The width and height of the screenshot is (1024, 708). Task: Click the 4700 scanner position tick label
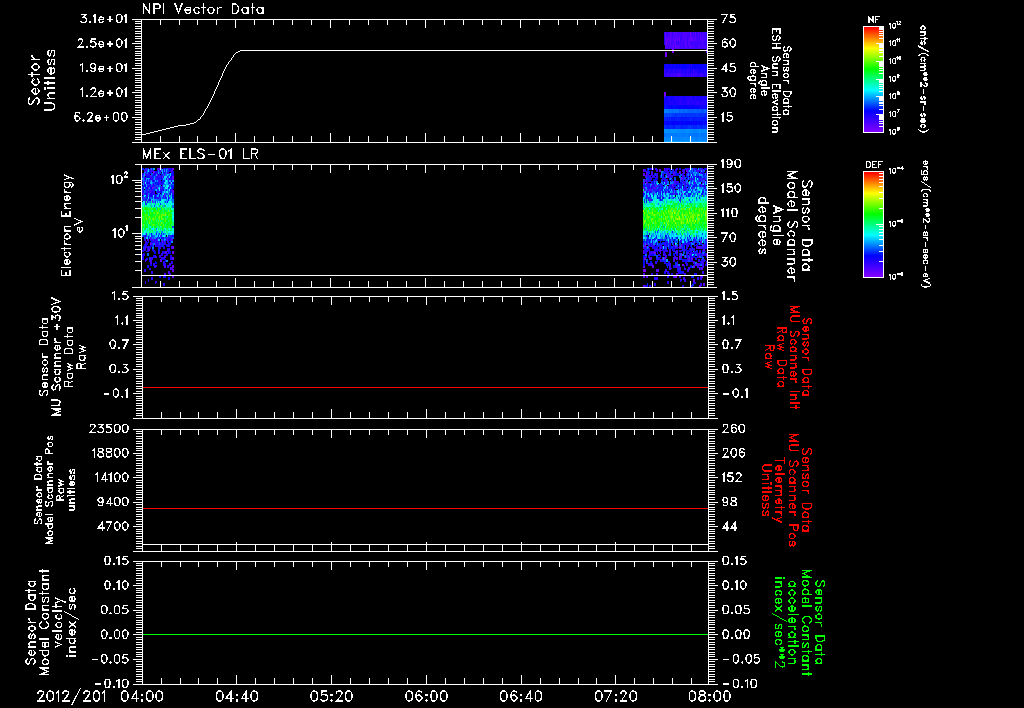[114, 526]
